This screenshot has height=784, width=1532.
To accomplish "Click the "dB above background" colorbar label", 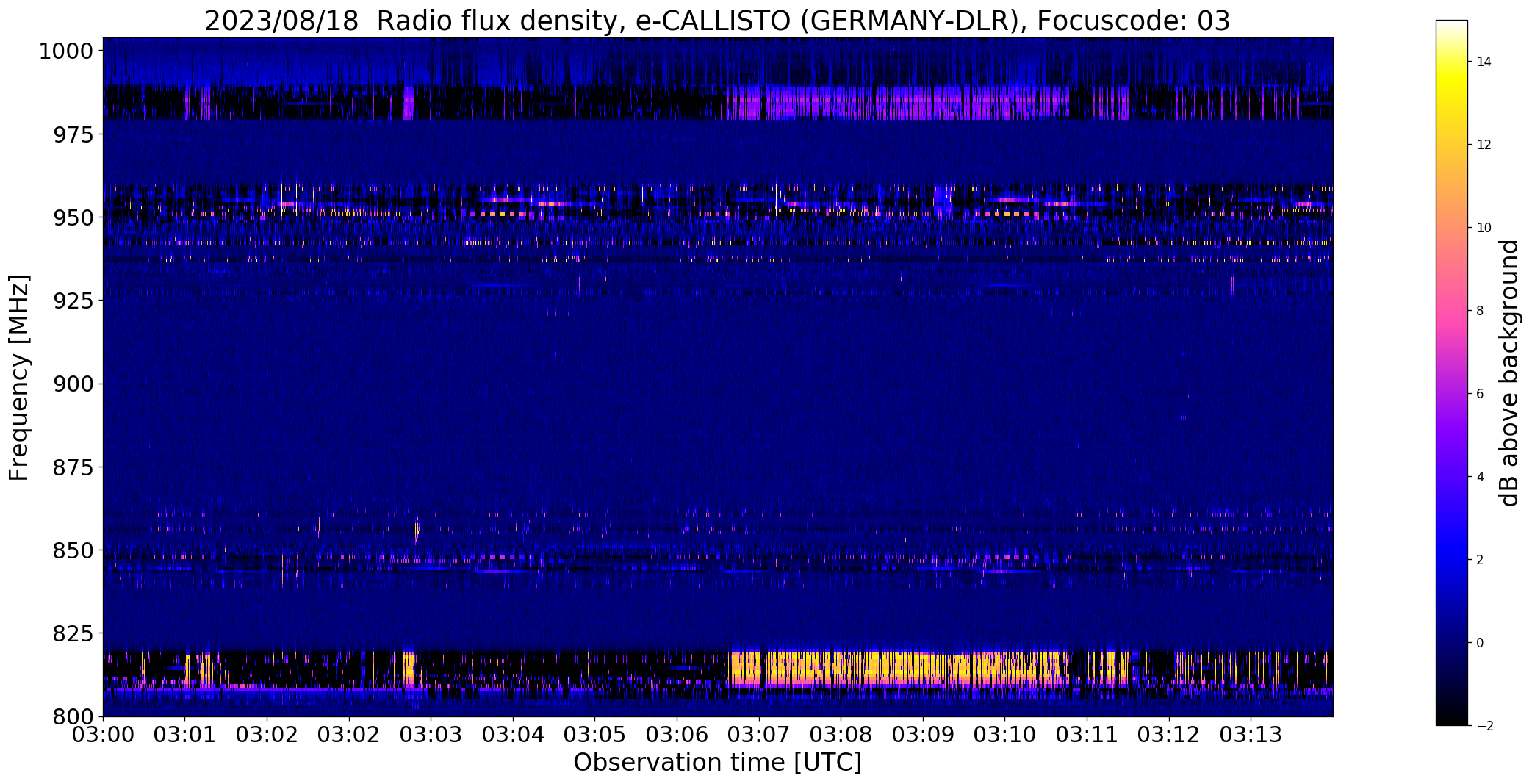I will point(1509,373).
